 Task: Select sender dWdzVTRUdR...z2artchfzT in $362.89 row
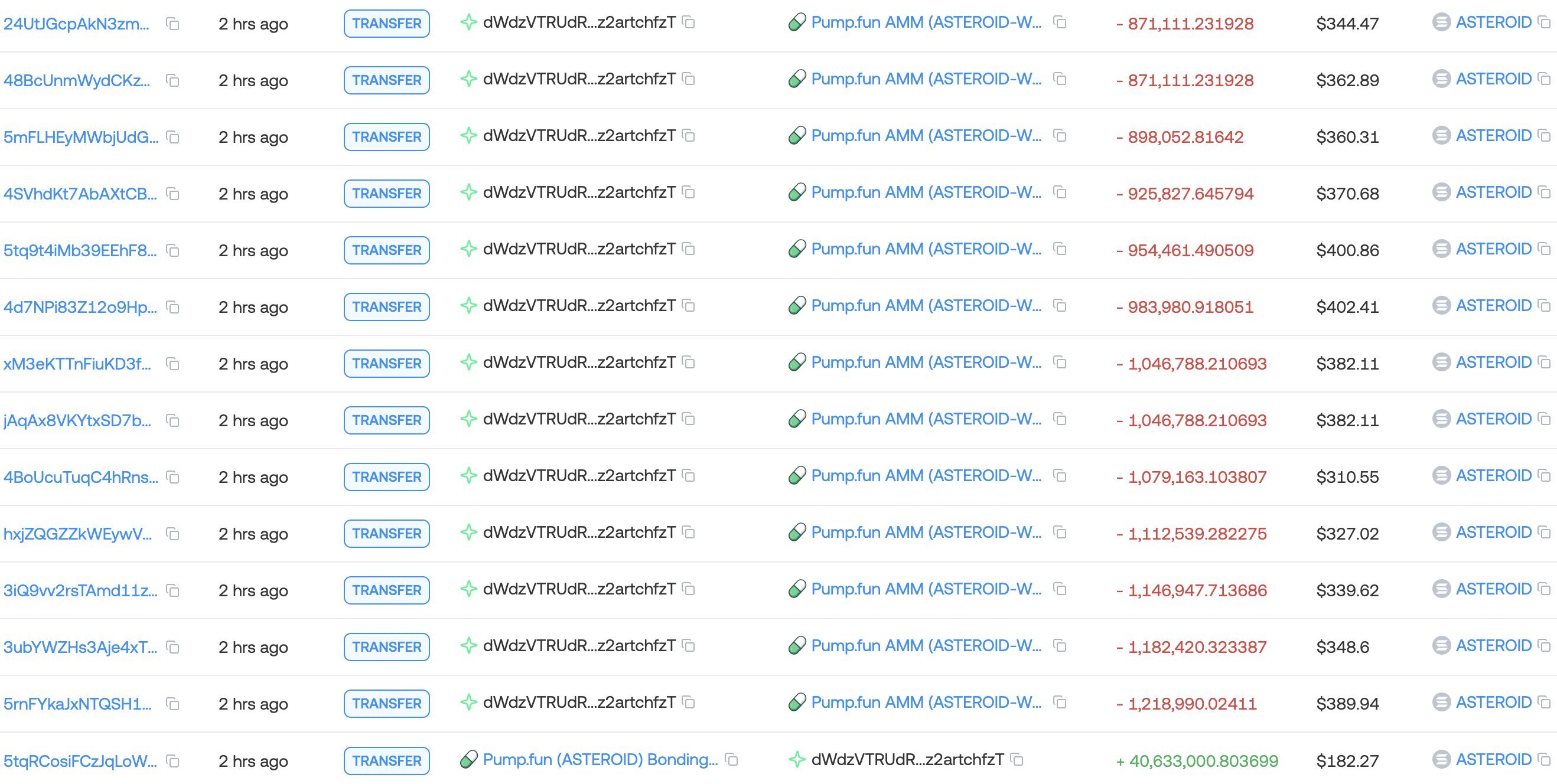point(579,79)
